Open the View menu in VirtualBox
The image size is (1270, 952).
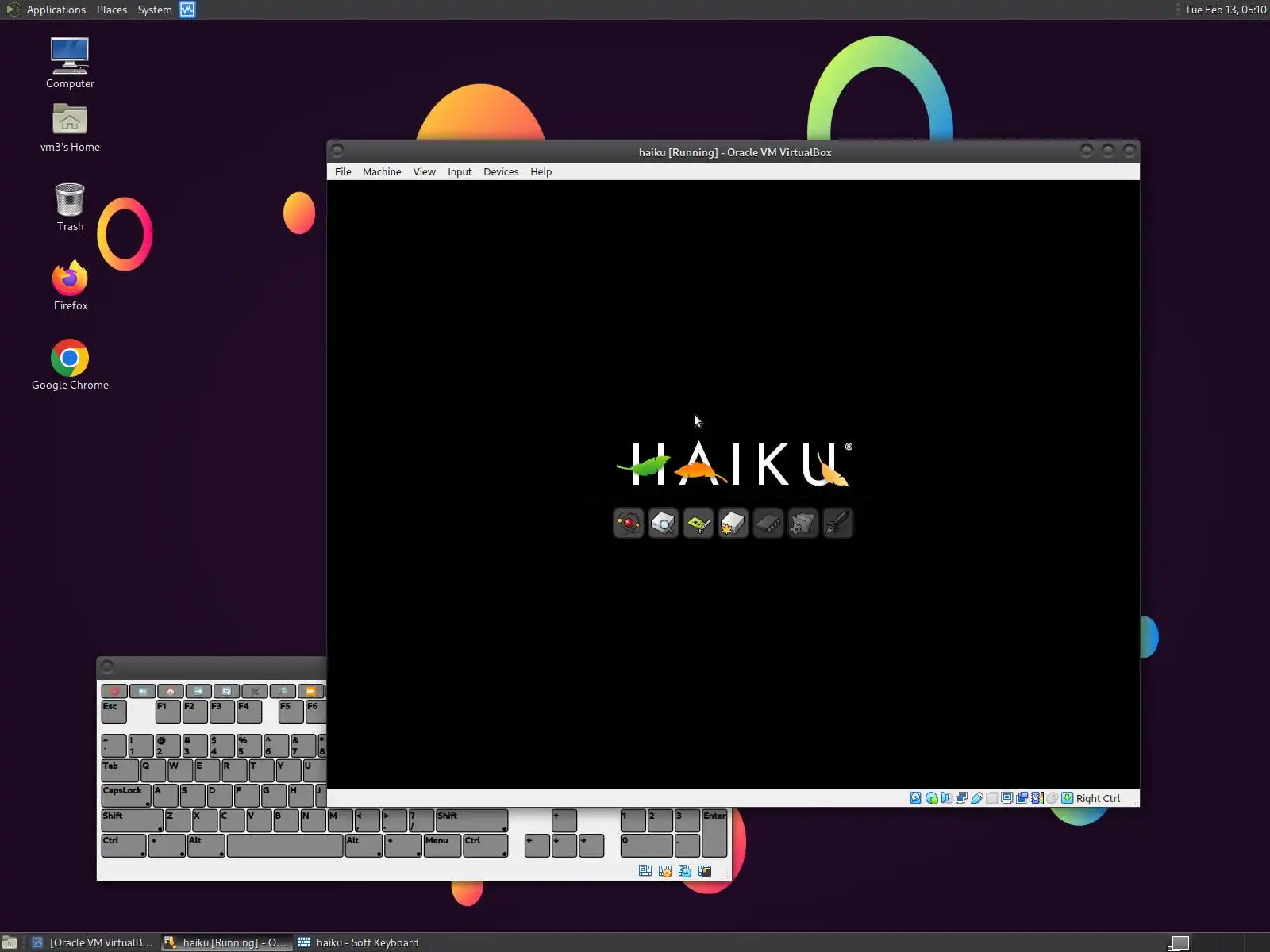pos(424,171)
